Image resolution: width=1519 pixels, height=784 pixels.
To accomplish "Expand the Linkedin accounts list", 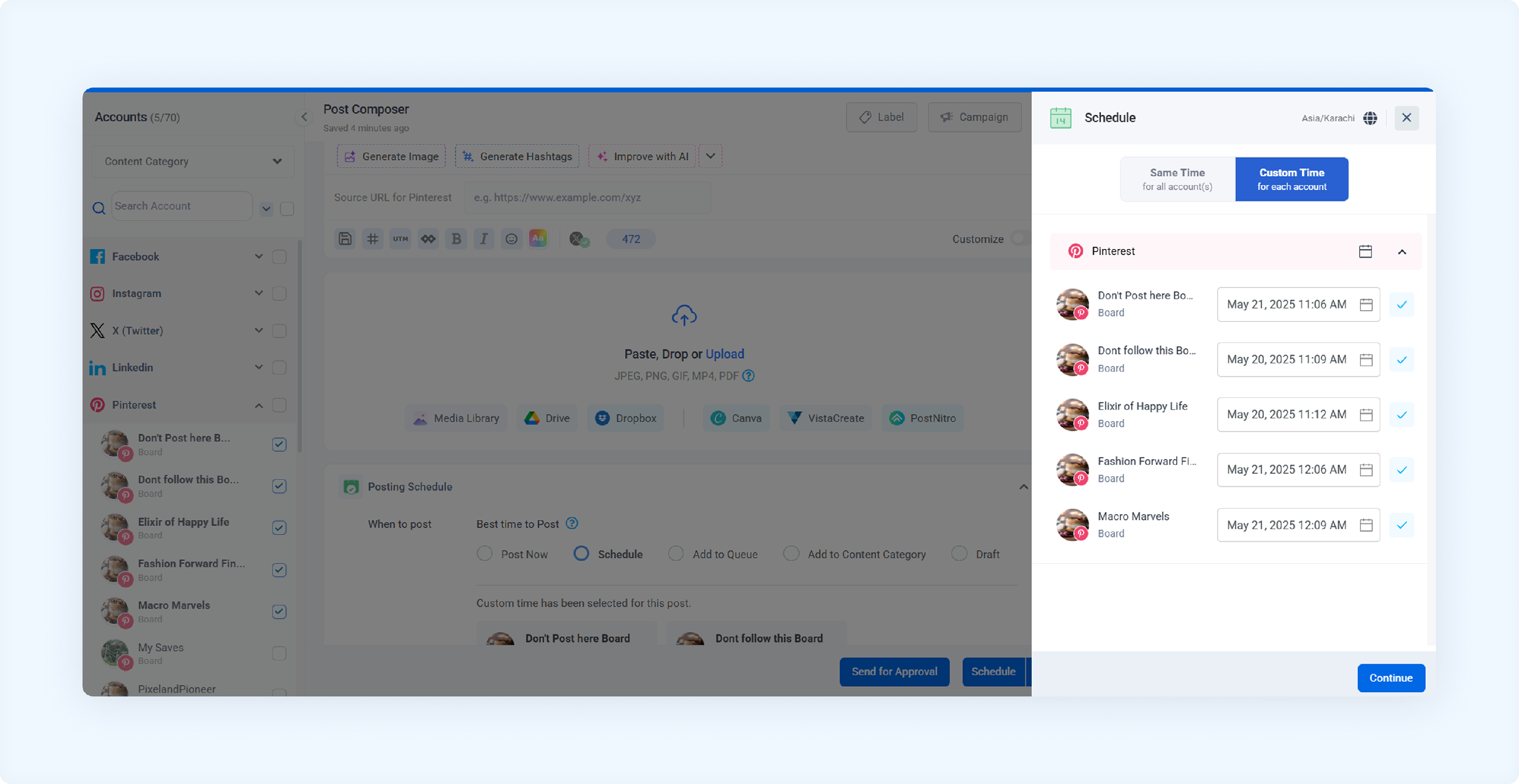I will point(259,367).
